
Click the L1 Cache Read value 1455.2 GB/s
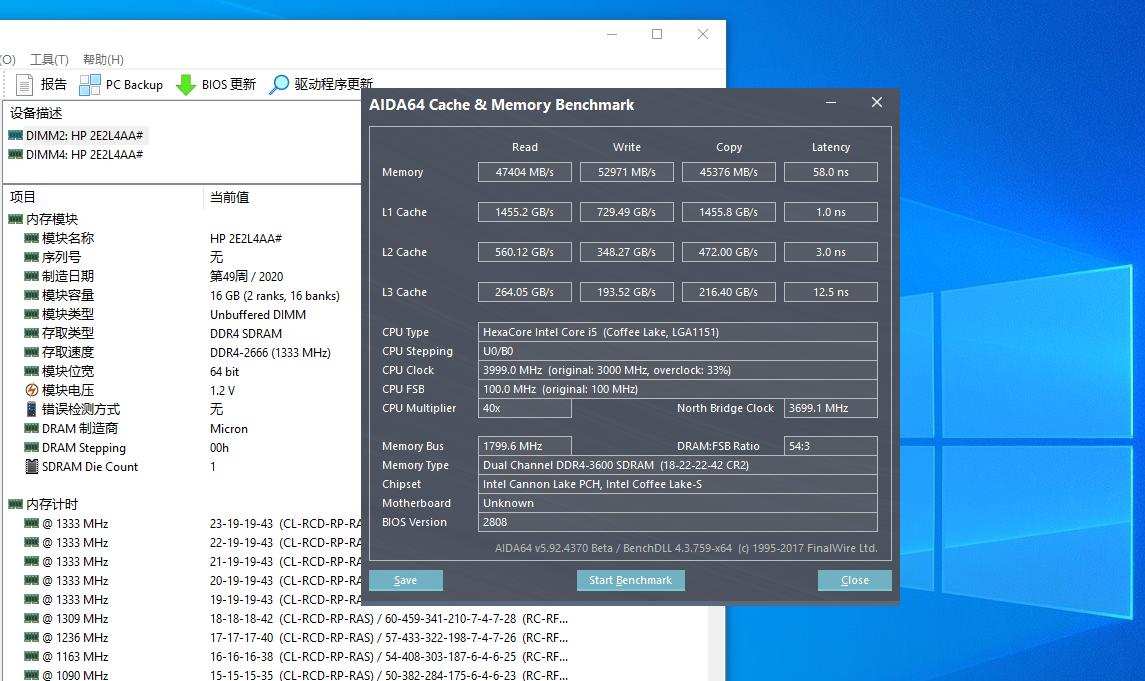click(524, 212)
